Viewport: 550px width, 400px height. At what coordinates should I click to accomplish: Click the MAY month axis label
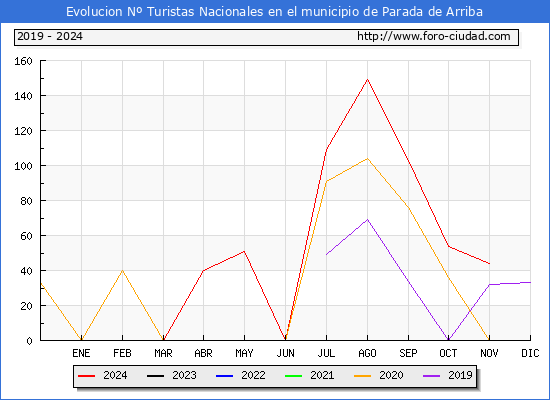click(x=244, y=353)
